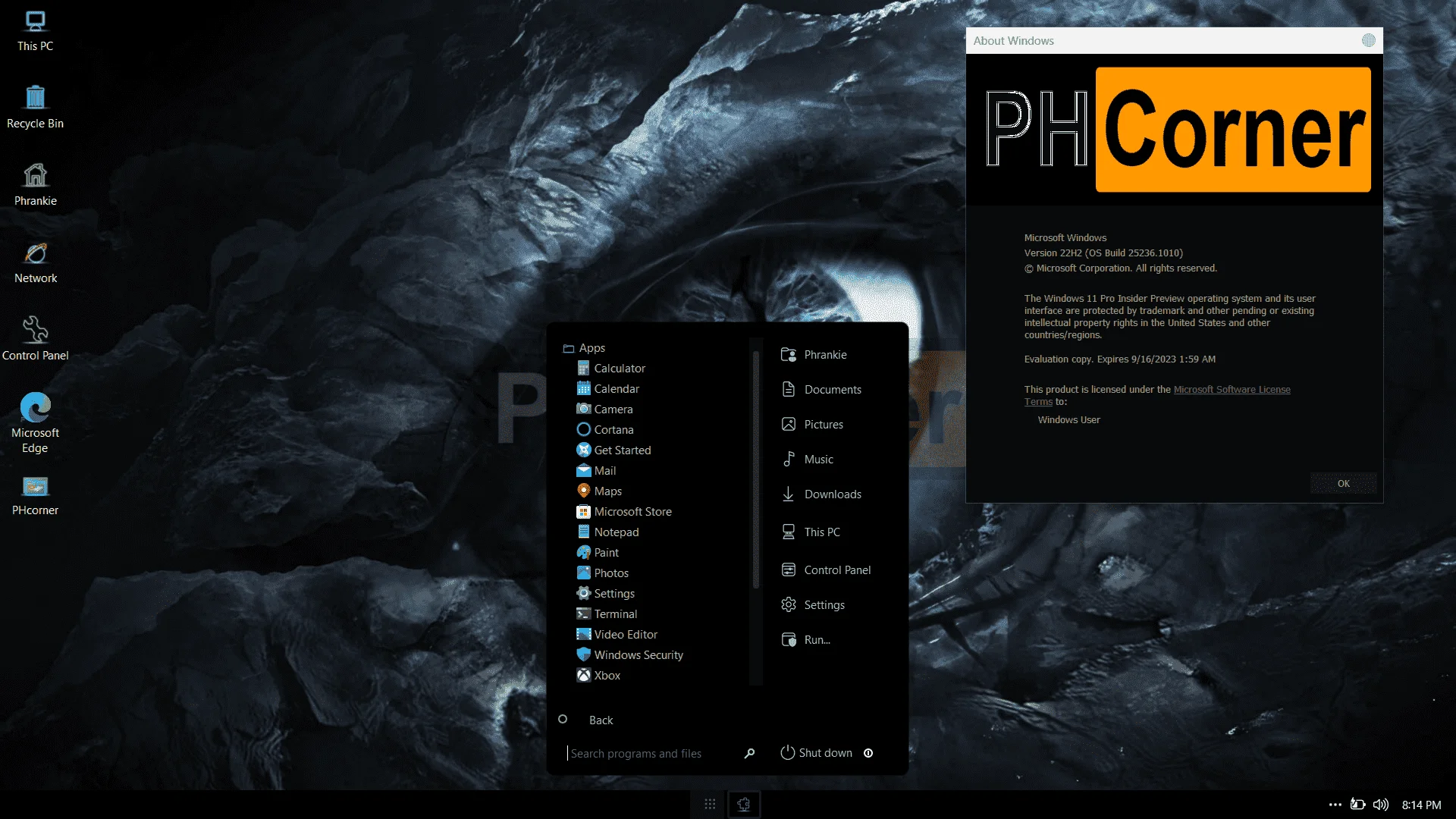Launch Paint application
The image size is (1456, 819).
[x=598, y=552]
